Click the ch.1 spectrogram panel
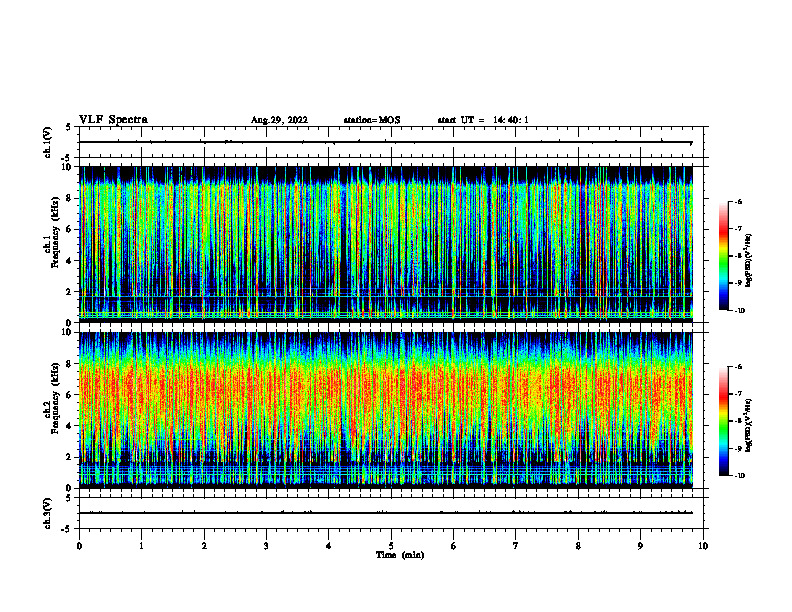This screenshot has width=792, height=612. pos(386,244)
